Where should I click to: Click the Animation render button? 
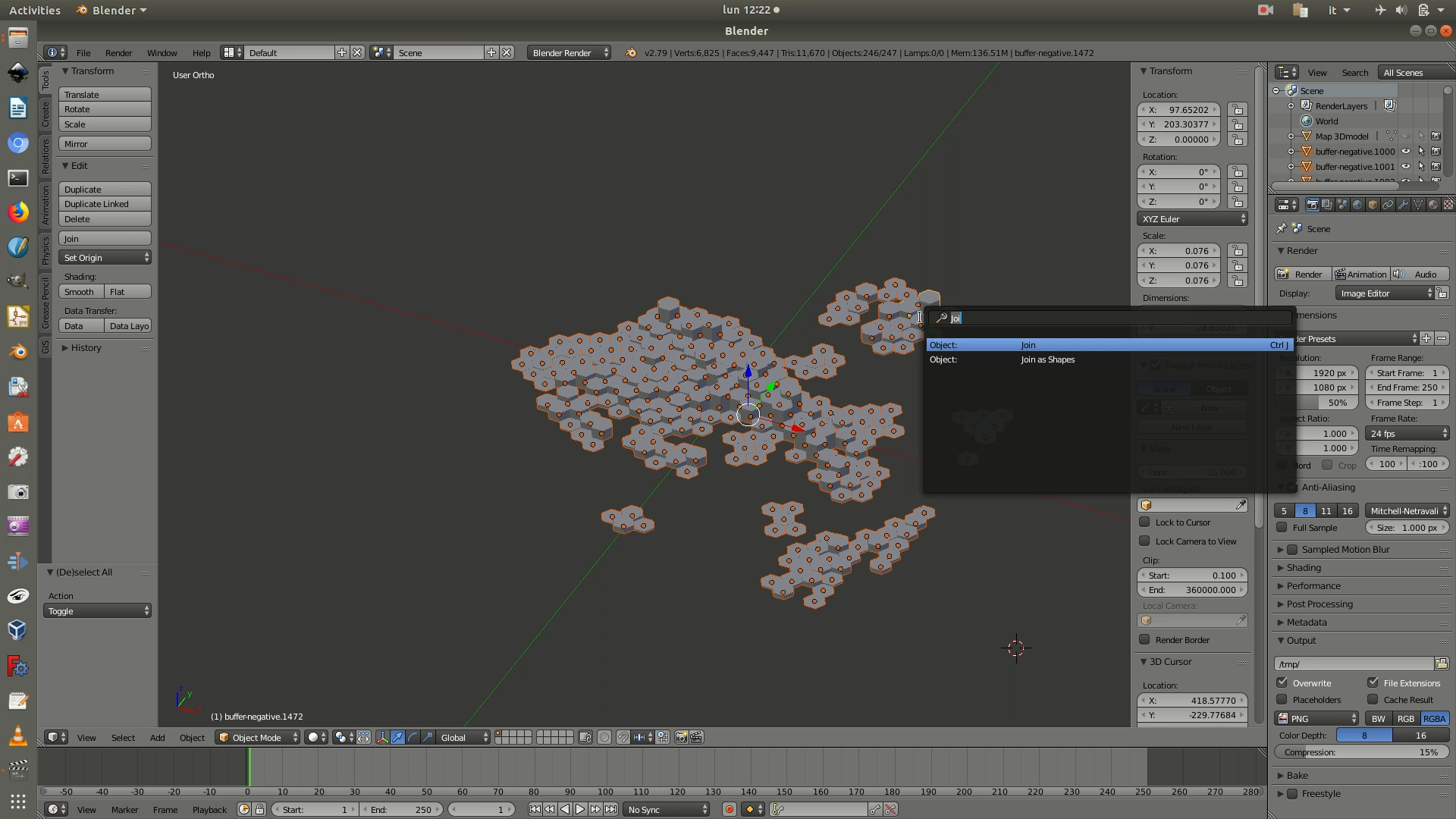click(1361, 275)
